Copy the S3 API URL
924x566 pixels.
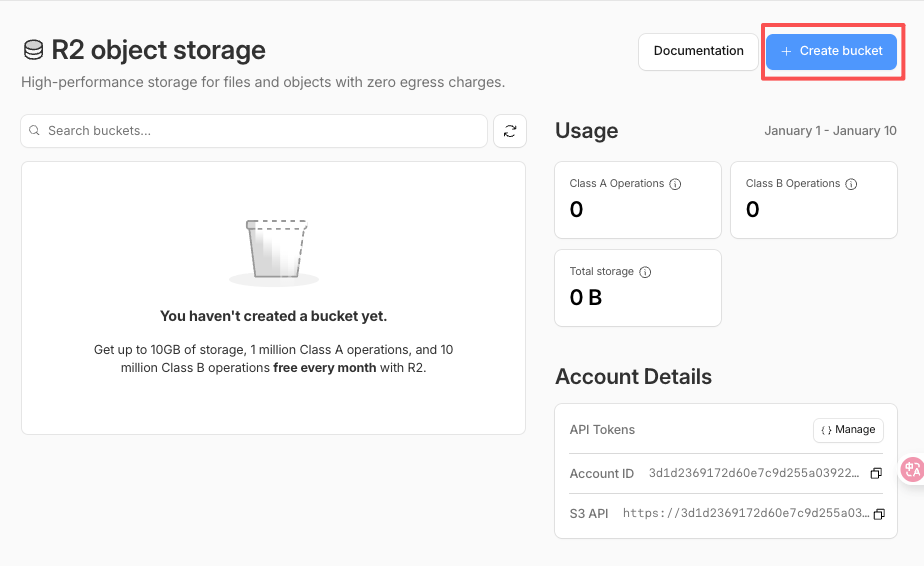pyautogui.click(x=879, y=514)
